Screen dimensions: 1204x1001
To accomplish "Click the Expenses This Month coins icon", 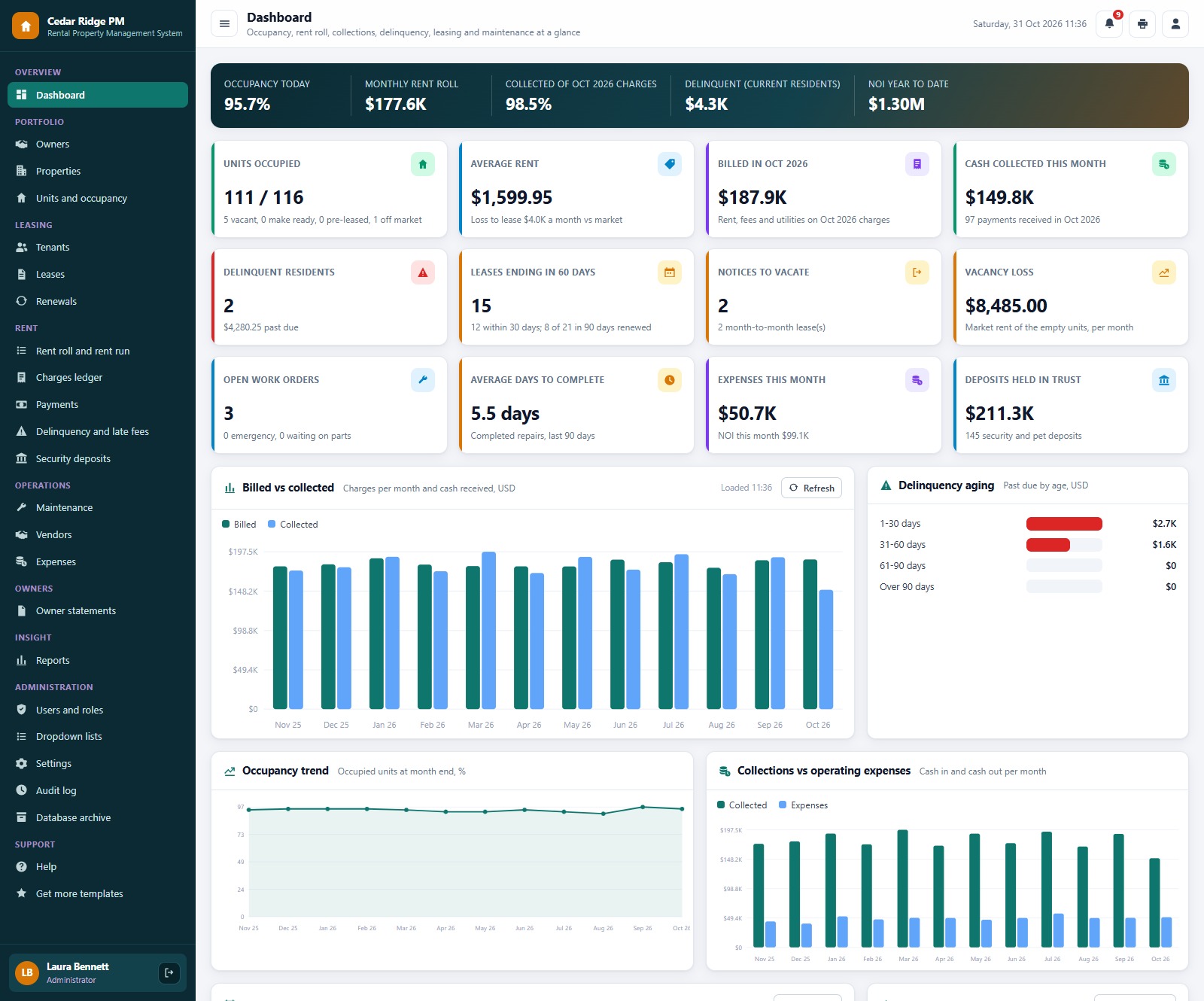I will coord(917,380).
